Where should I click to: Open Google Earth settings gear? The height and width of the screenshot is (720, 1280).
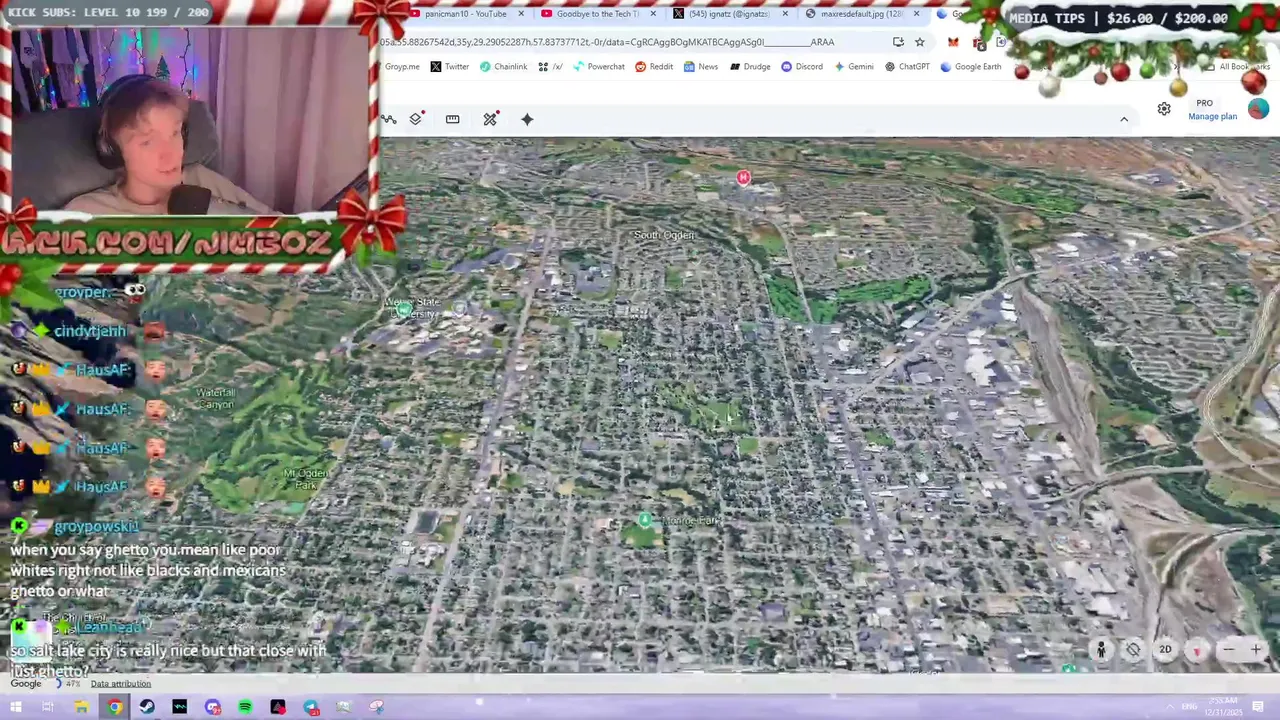1164,109
